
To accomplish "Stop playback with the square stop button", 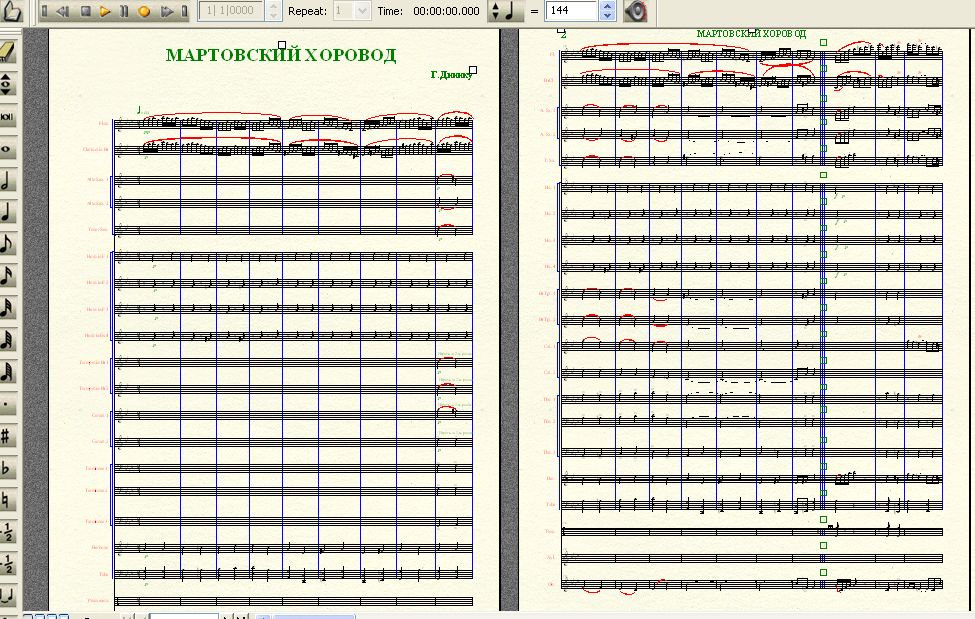I will pos(86,11).
